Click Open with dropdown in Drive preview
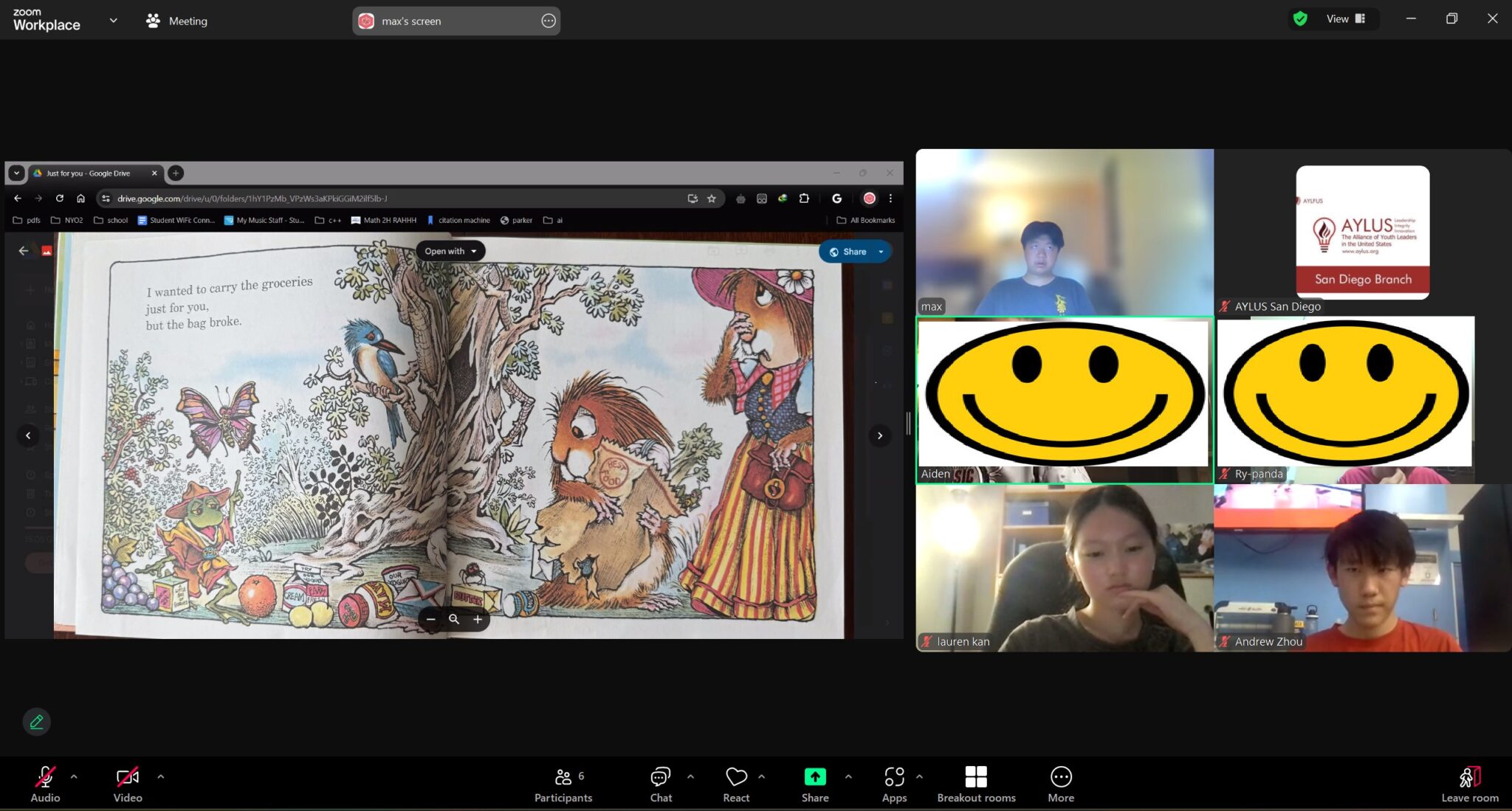1512x811 pixels. point(450,251)
